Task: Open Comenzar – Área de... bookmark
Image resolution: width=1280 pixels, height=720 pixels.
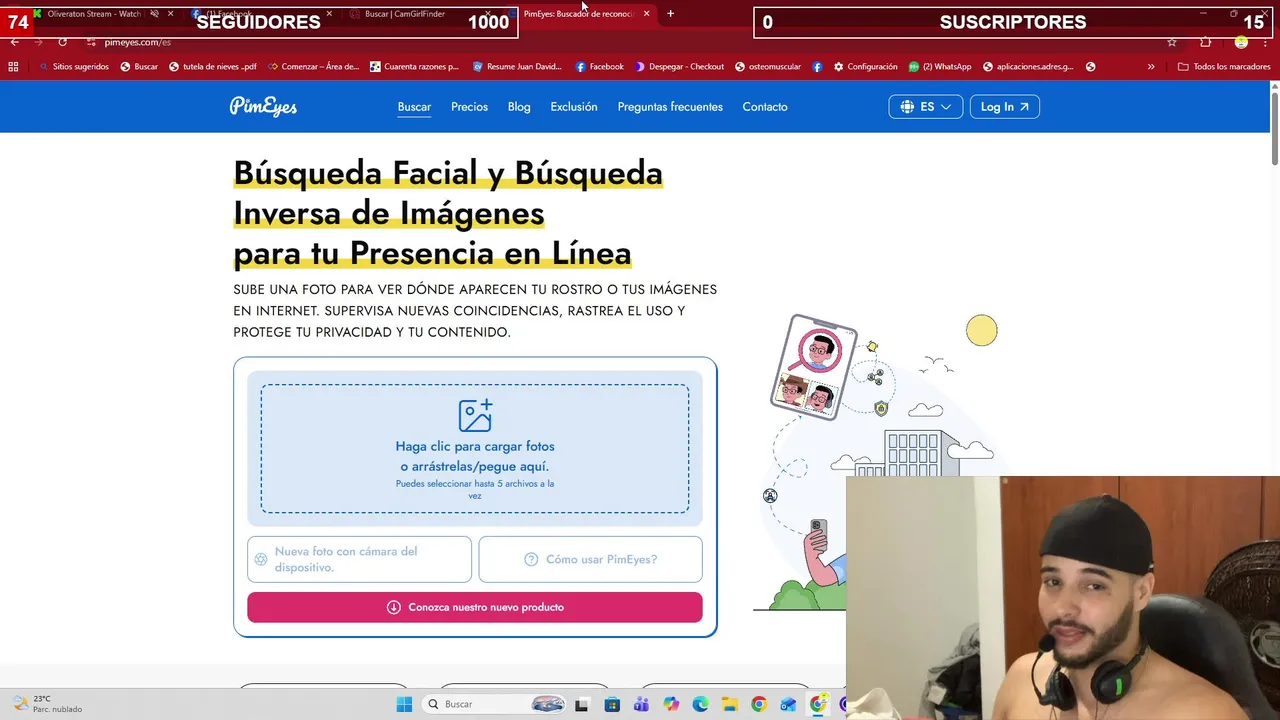Action: [x=313, y=66]
